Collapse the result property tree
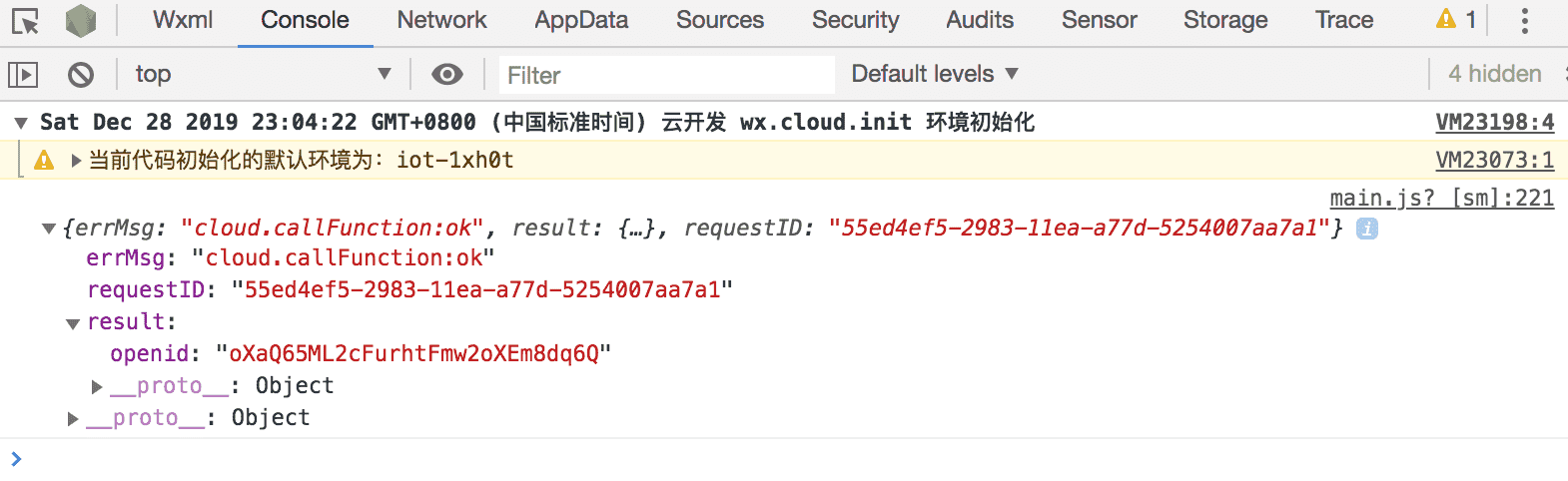Viewport: 1568px width, 481px height. pos(73,323)
